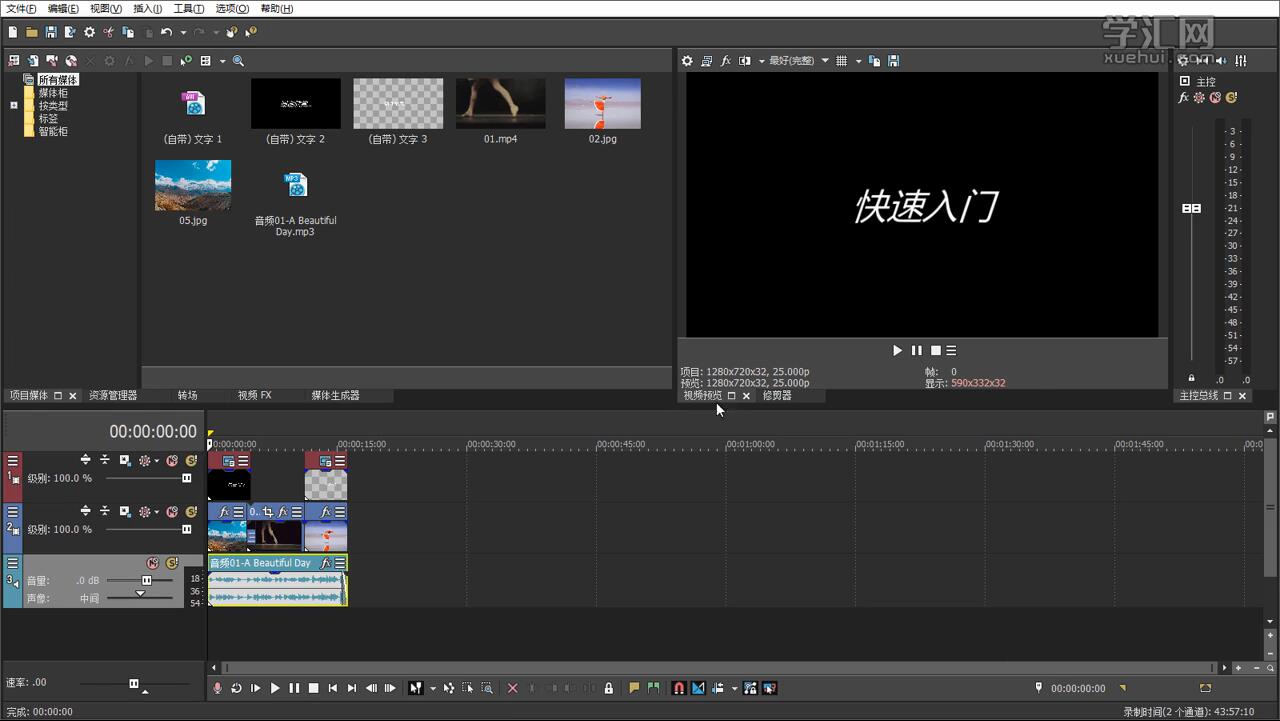Screen dimensions: 1280x721
Task: Go to the start of the timeline
Action: tap(333, 688)
